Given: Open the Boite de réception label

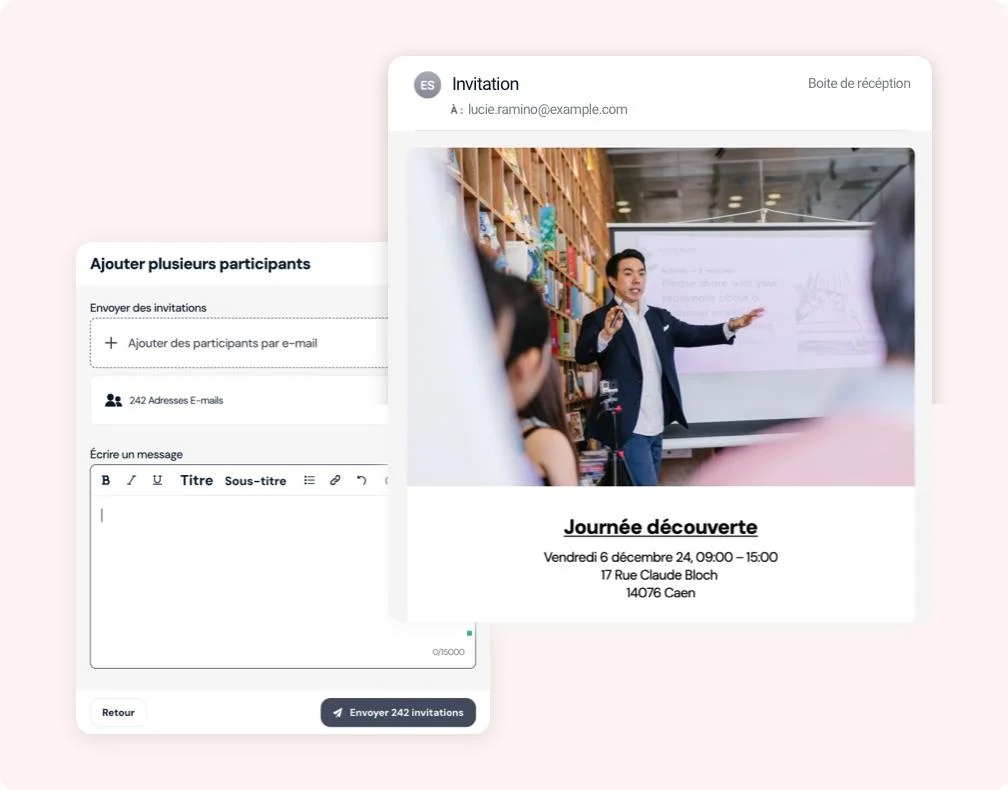Looking at the screenshot, I should tap(859, 84).
